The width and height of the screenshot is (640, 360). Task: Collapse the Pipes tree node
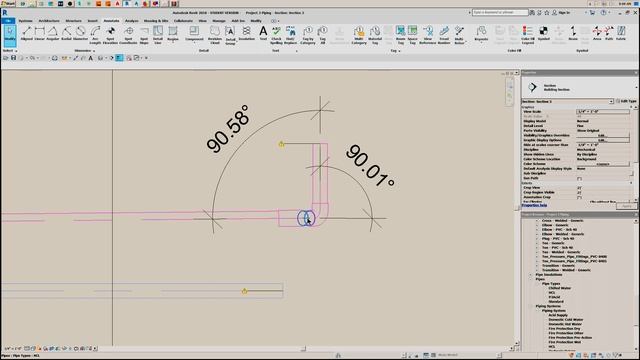[x=531, y=279]
